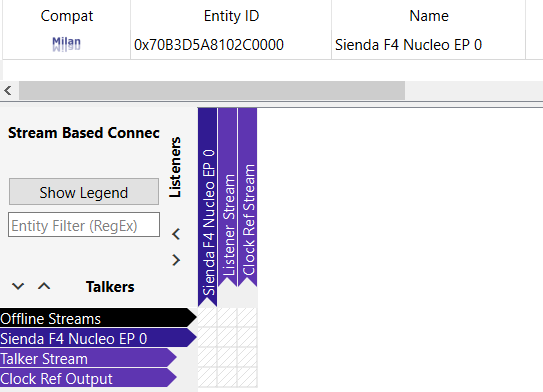Click the Milan compatibility logo icon
Image resolution: width=543 pixels, height=392 pixels.
66,44
